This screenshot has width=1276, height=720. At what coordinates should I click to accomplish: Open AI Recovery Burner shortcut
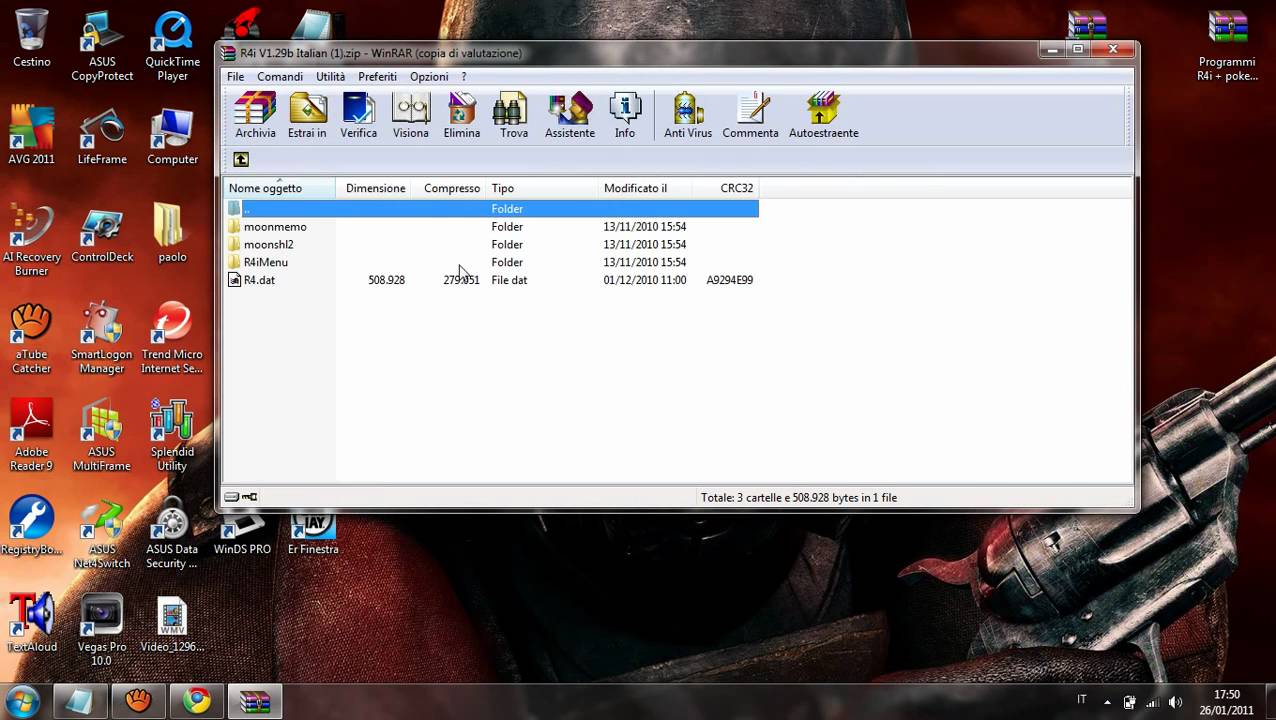pos(32,240)
